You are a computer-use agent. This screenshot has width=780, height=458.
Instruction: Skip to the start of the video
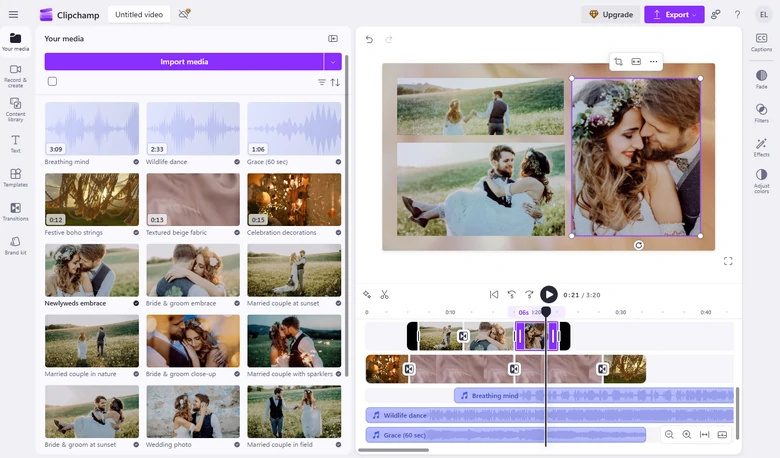(x=493, y=294)
